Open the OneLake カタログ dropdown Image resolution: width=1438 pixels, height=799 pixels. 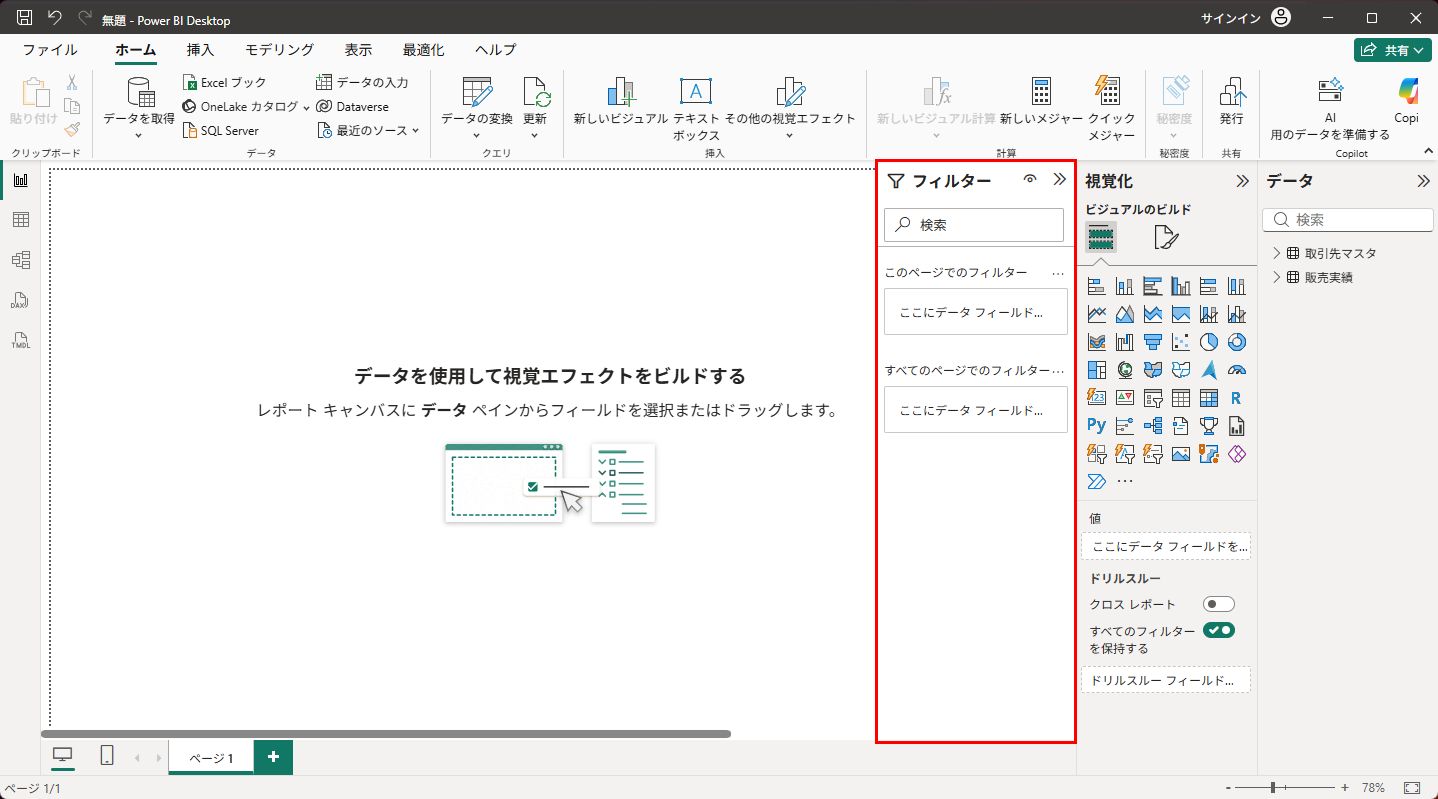coord(306,107)
